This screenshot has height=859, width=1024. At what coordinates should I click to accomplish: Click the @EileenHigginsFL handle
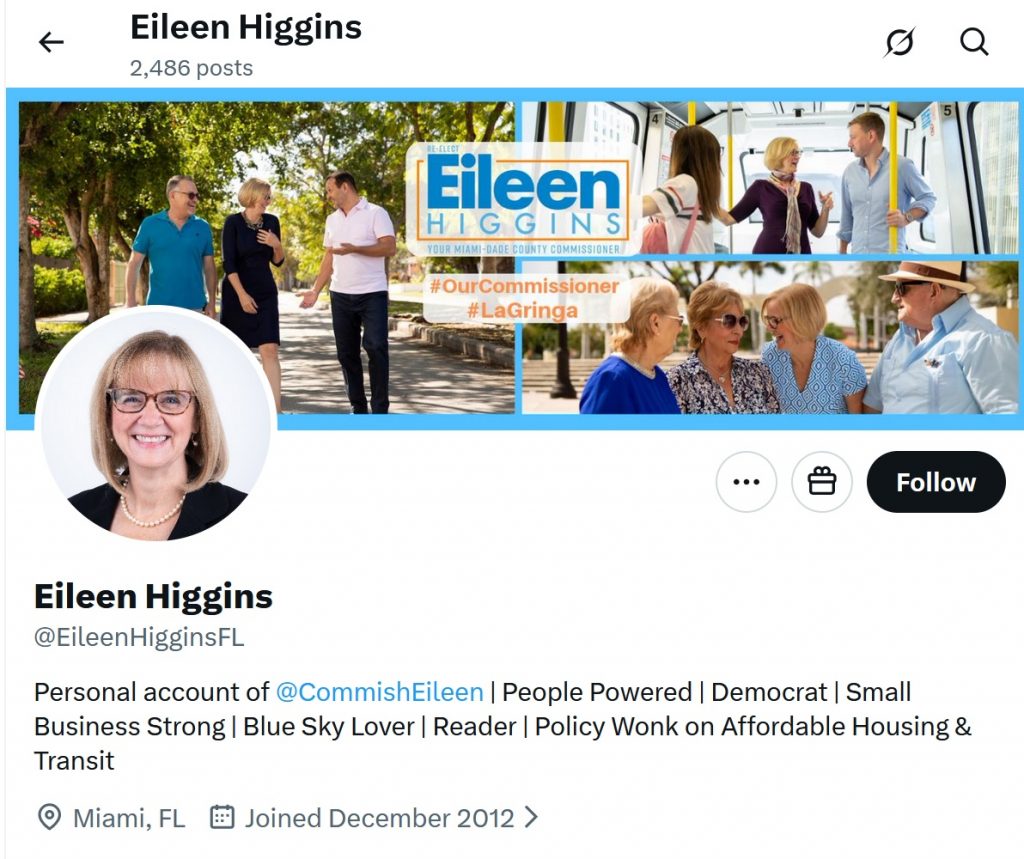click(139, 637)
